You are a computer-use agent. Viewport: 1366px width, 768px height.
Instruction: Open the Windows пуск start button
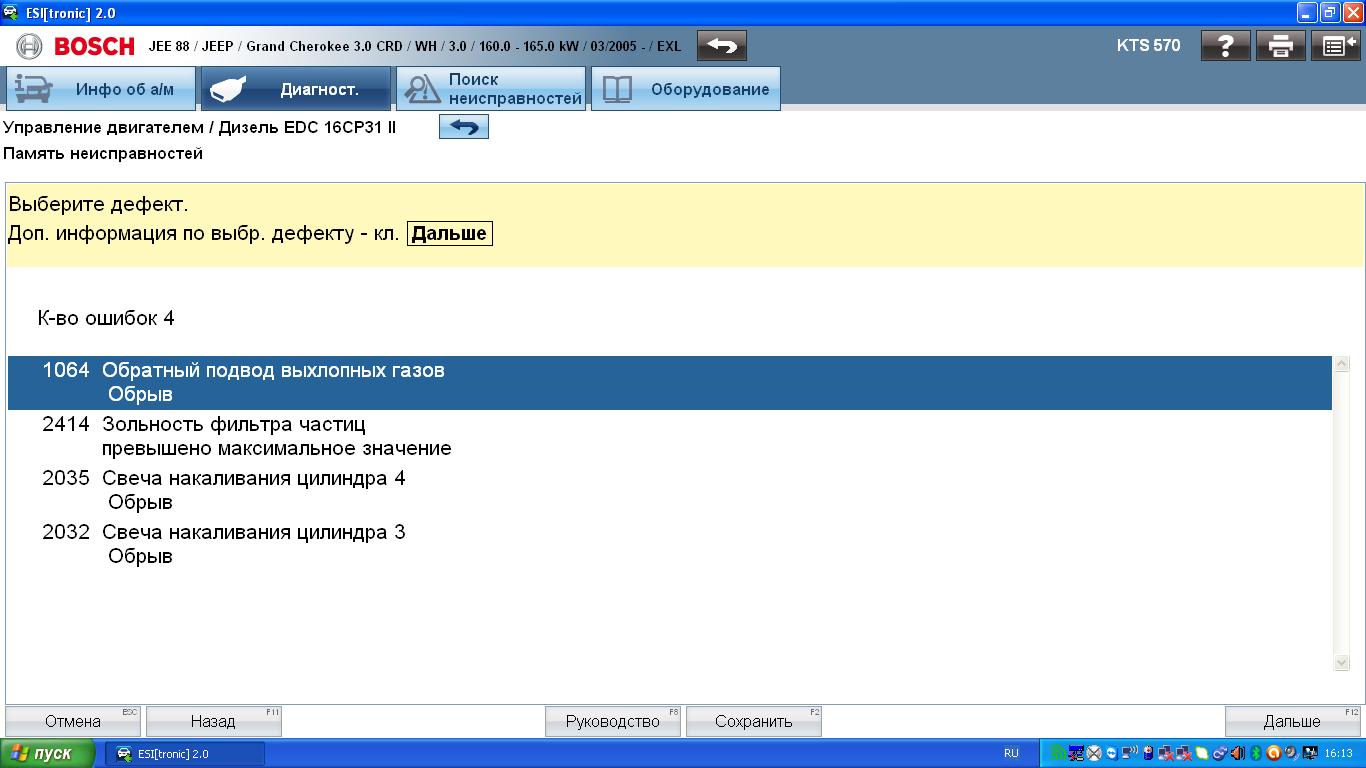point(48,753)
